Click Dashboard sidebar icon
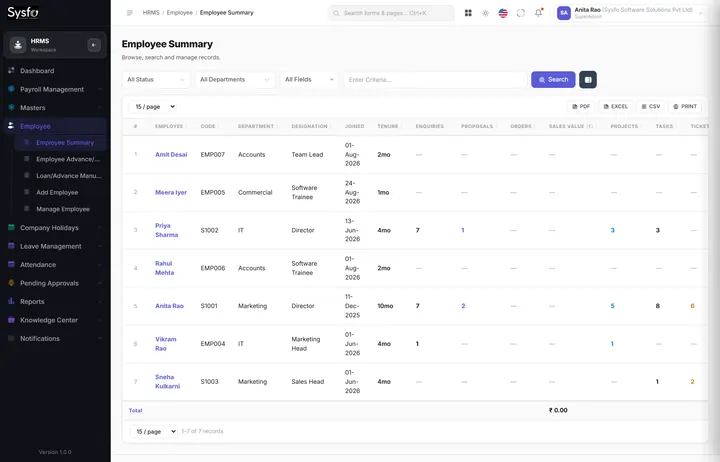The width and height of the screenshot is (720, 462). click(x=11, y=70)
